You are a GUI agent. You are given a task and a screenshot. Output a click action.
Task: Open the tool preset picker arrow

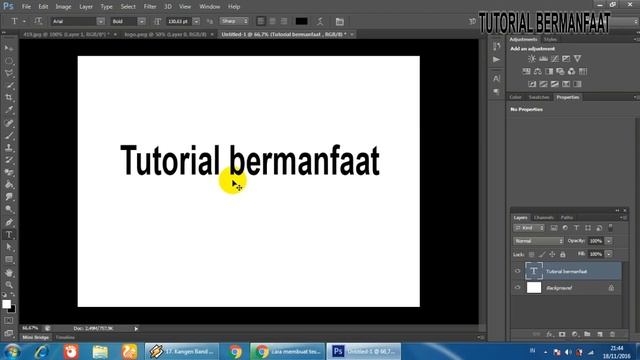(x=24, y=21)
